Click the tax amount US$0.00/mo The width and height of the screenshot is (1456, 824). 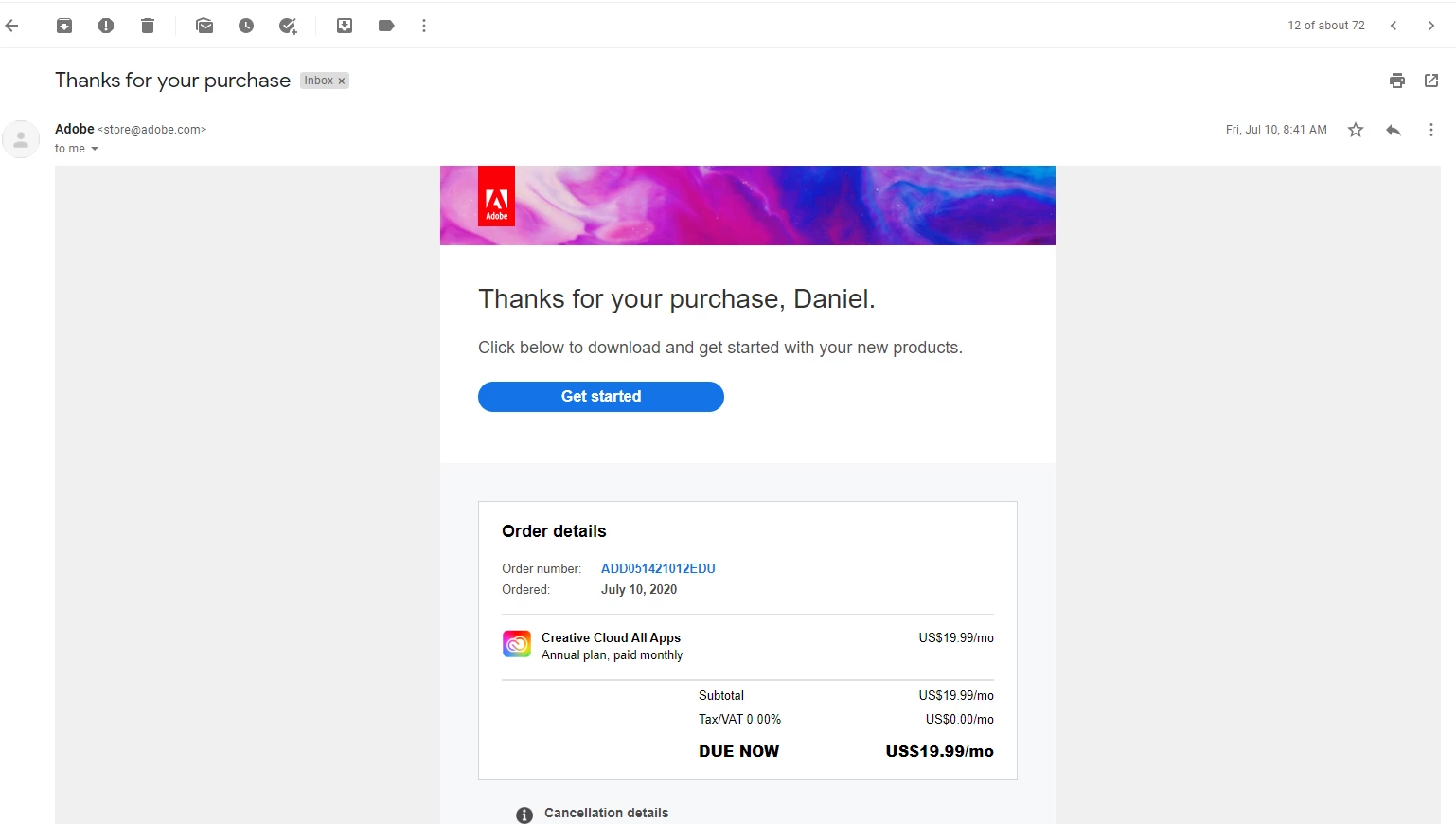point(960,719)
